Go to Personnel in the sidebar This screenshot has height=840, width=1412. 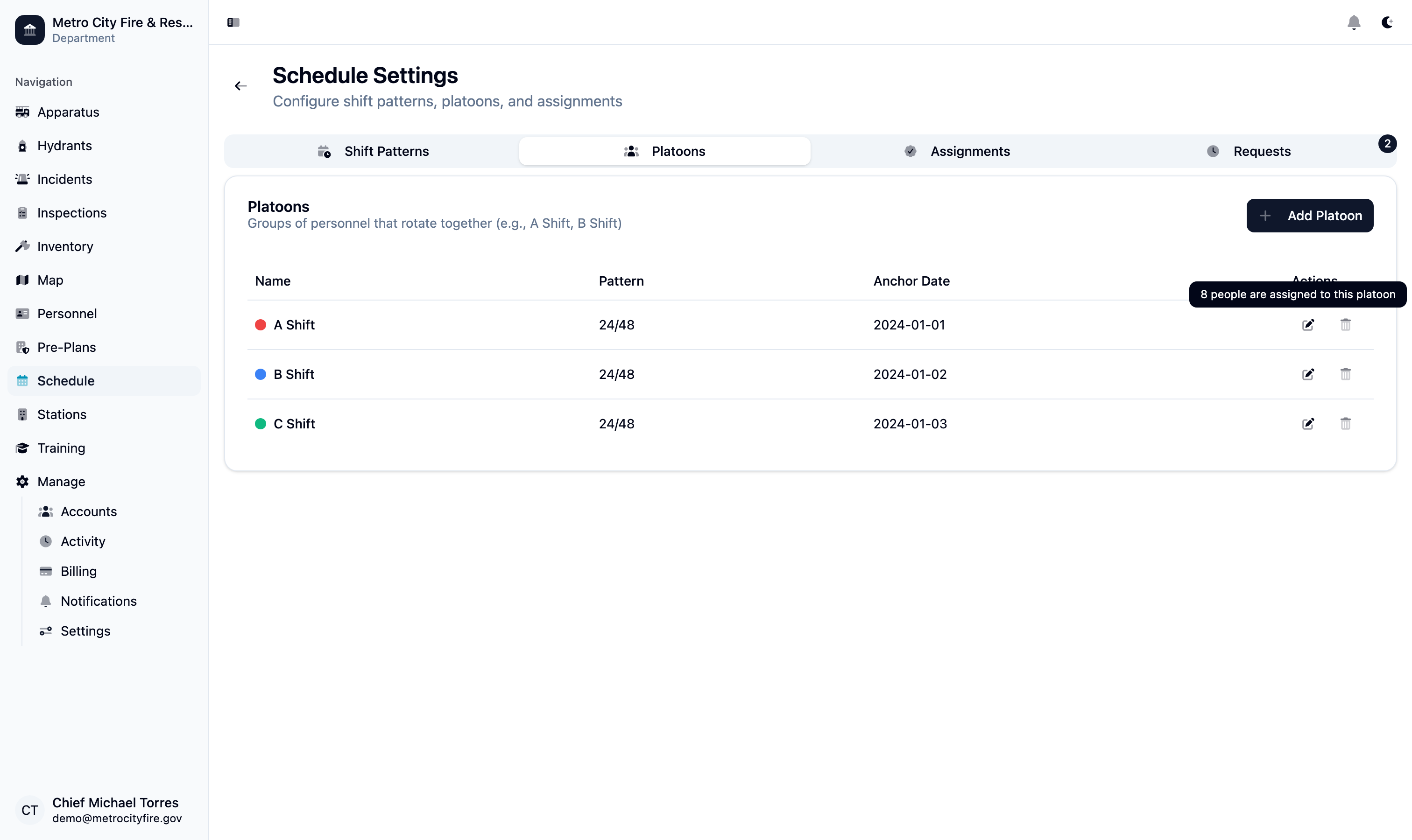(x=67, y=314)
